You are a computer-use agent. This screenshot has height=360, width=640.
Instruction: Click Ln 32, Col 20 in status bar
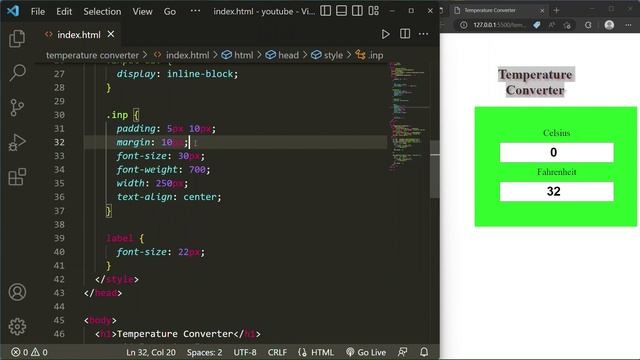(151, 352)
